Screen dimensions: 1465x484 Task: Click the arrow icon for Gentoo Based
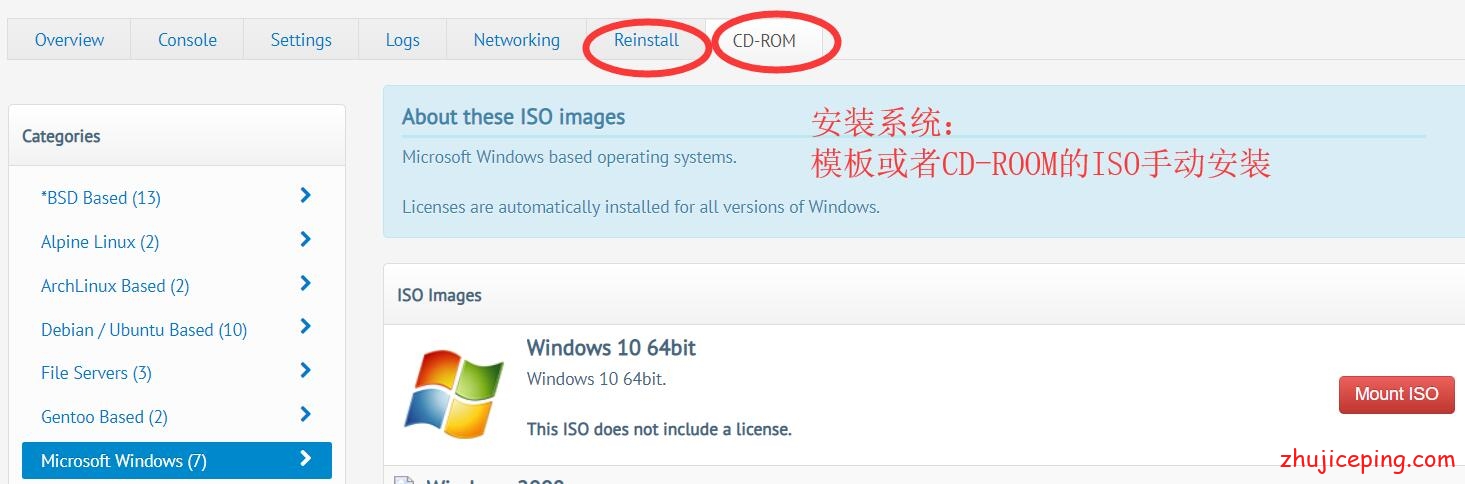306,415
